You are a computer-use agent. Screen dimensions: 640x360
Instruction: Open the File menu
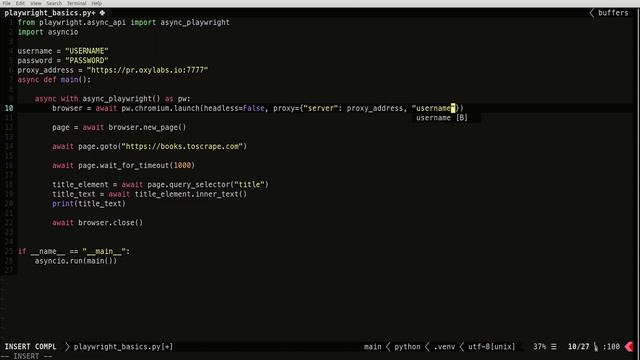(x=7, y=3)
